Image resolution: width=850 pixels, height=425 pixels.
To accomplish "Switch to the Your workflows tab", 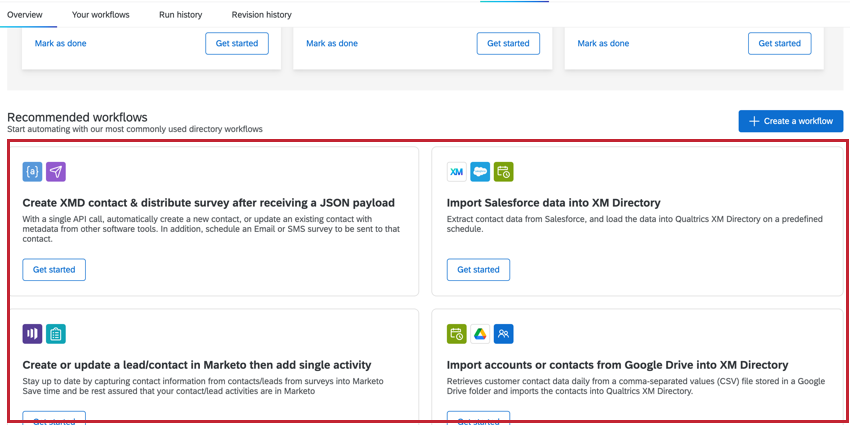I will (x=101, y=15).
